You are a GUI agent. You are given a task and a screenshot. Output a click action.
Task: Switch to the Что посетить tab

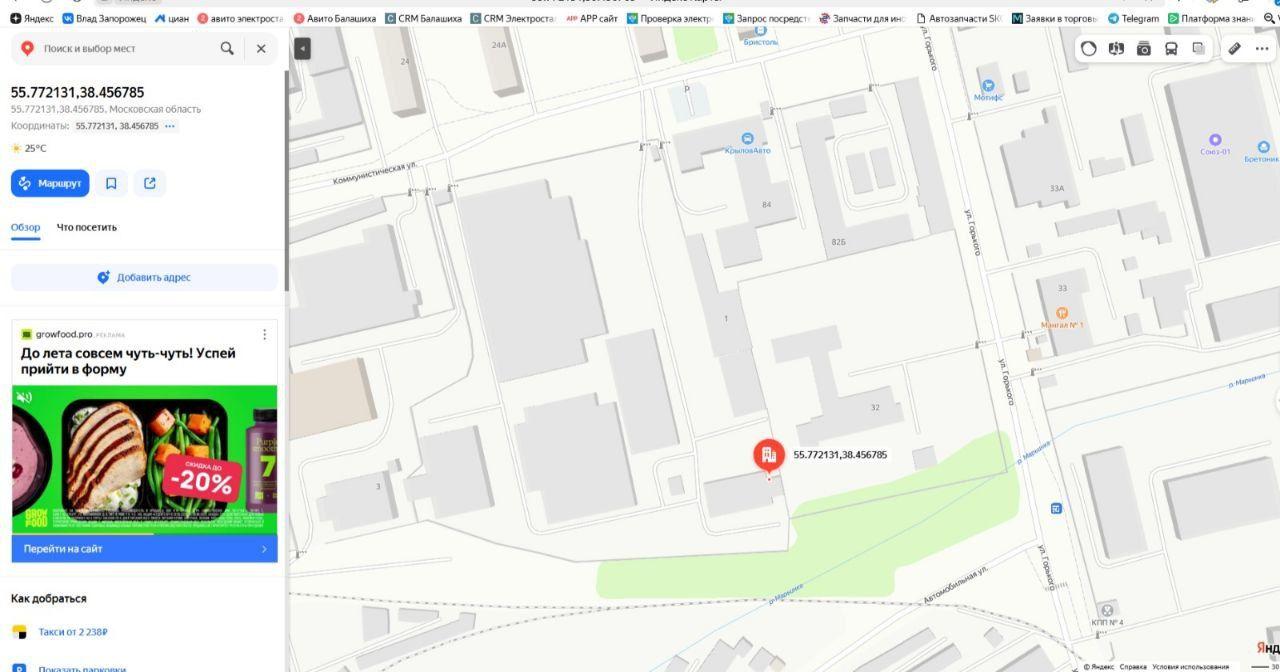[87, 227]
